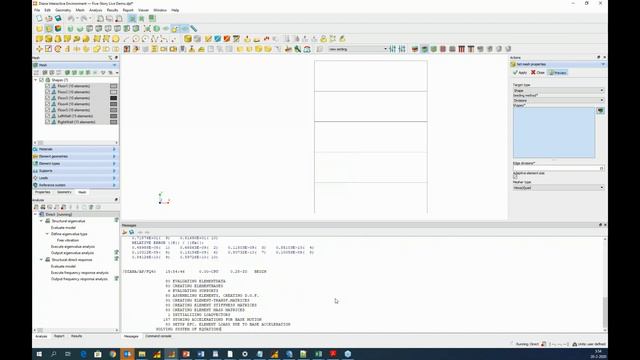The image size is (640, 360).
Task: Expand the Element geometries section
Action: coord(75,156)
